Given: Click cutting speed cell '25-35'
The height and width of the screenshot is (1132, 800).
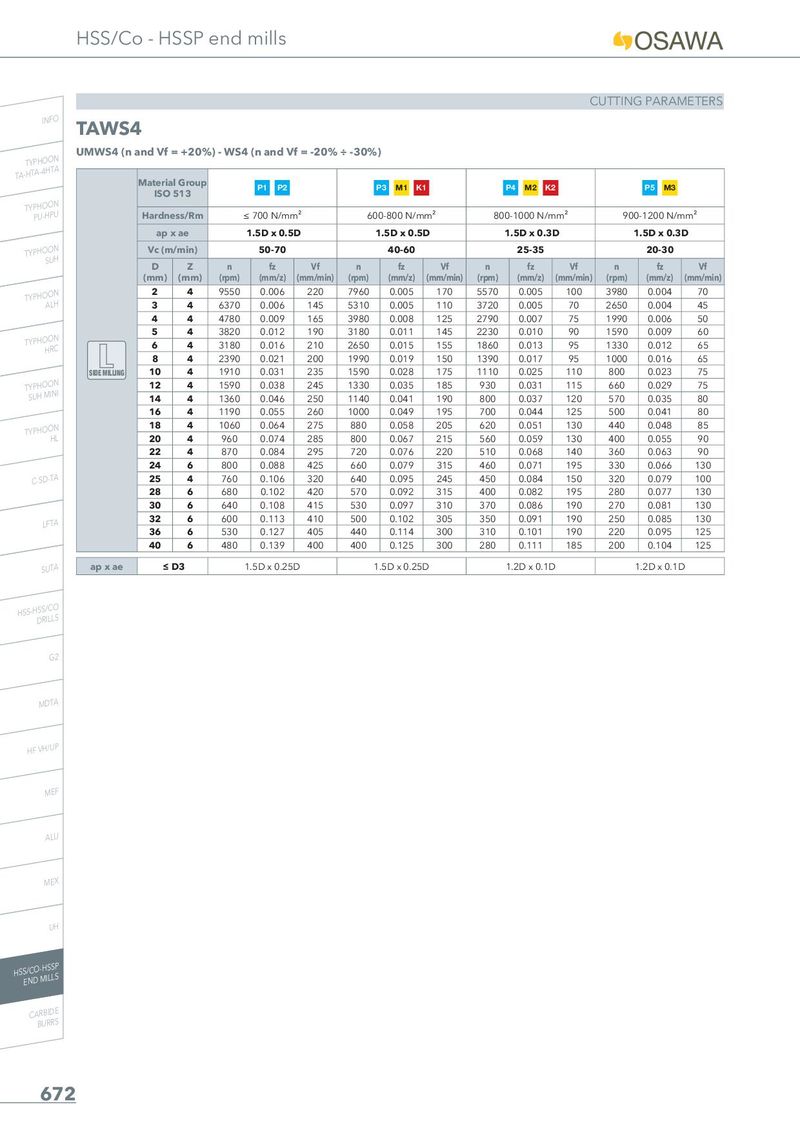Looking at the screenshot, I should [531, 250].
